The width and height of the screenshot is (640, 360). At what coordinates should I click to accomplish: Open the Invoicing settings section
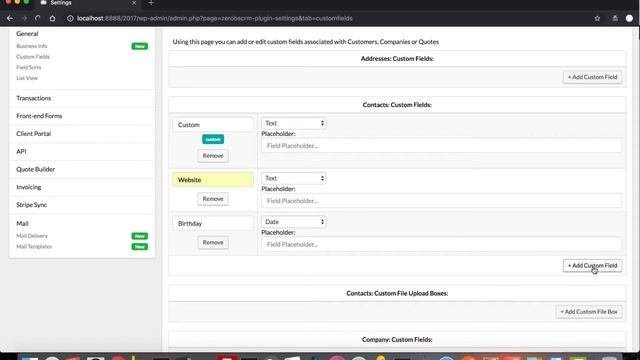pyautogui.click(x=29, y=187)
